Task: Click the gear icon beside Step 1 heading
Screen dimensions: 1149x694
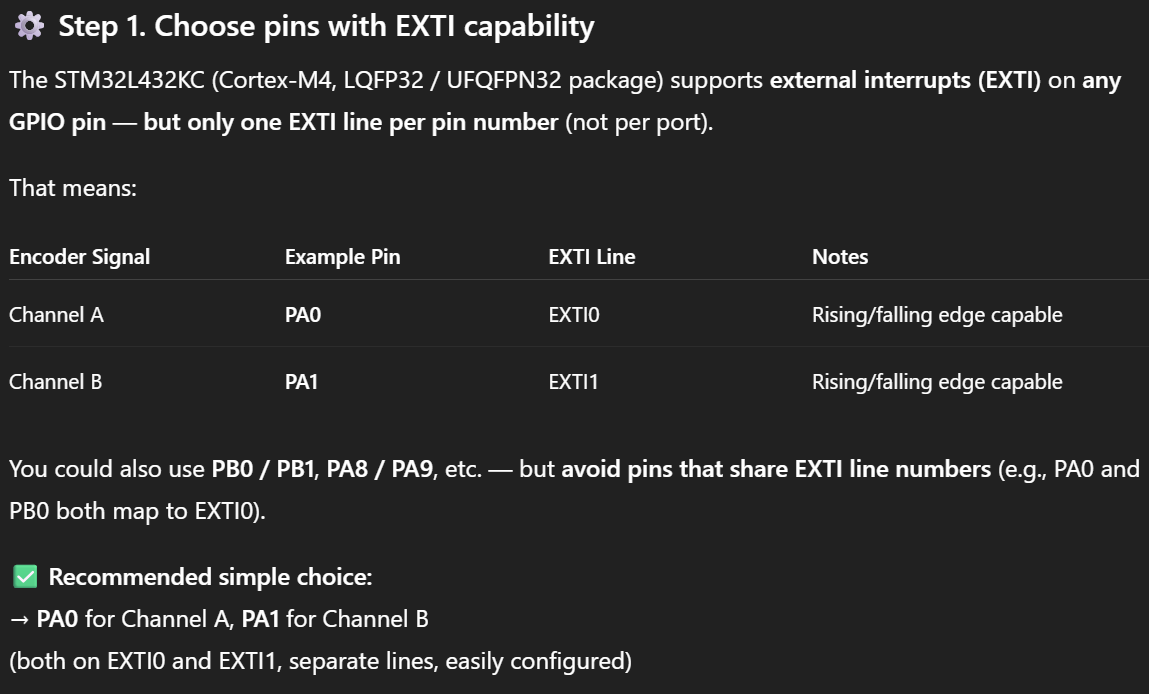Action: (29, 25)
